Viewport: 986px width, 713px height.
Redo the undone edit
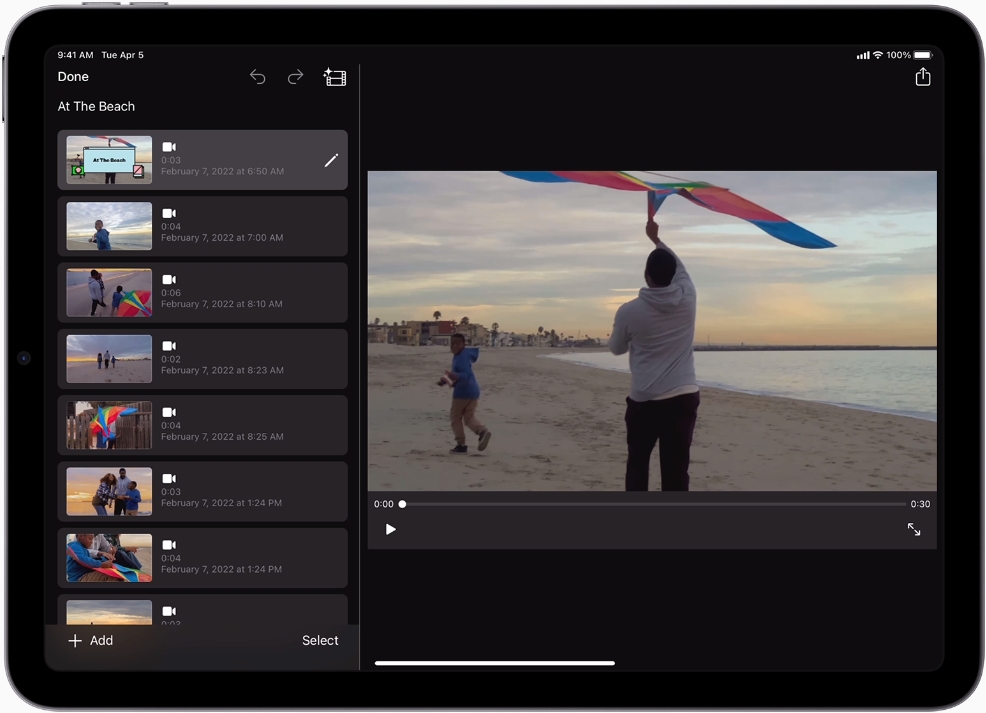(x=295, y=77)
